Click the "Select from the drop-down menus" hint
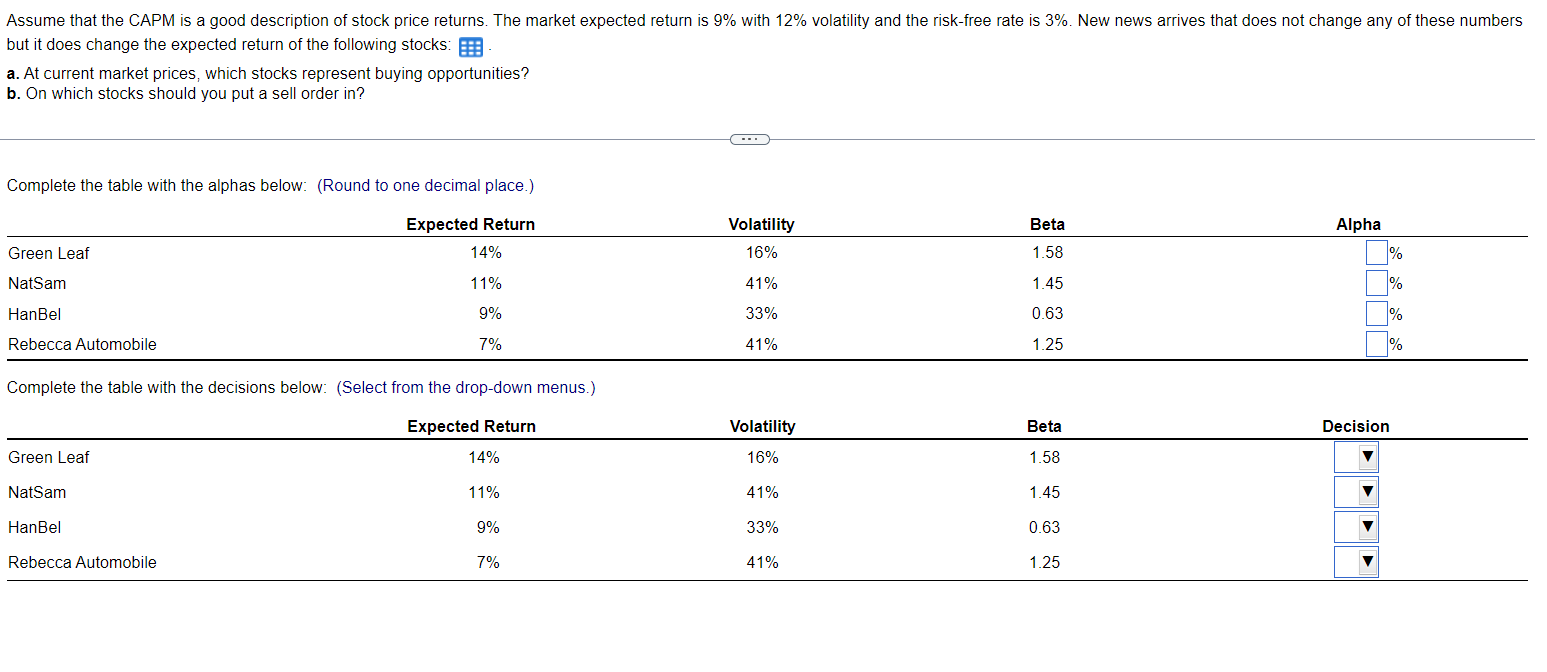 pos(466,388)
